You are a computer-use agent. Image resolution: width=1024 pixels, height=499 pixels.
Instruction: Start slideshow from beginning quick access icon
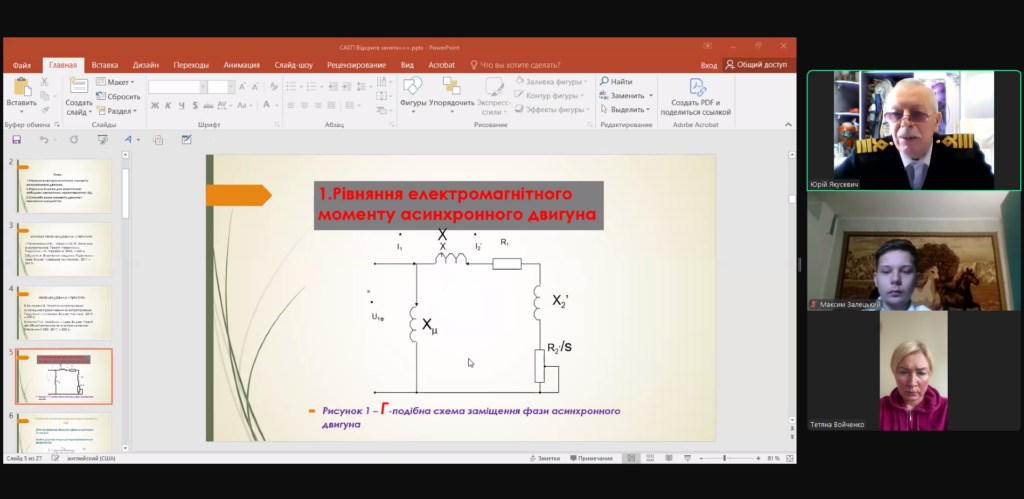pos(103,139)
